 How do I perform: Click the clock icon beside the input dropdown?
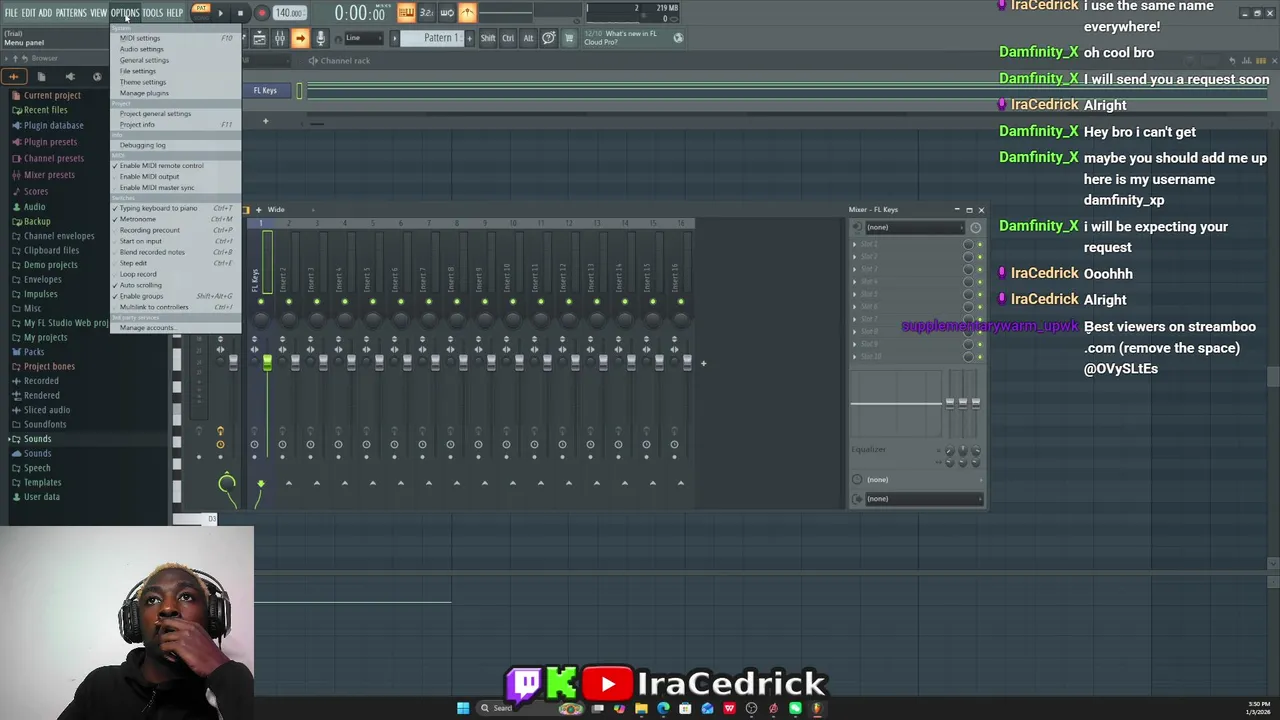tap(976, 228)
